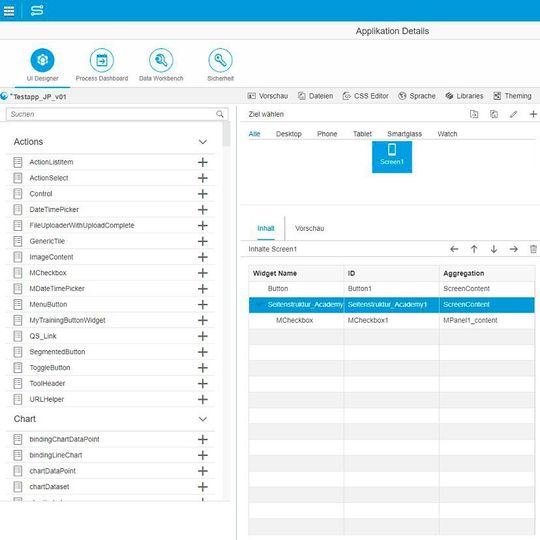Click the search magnifier icon in Suchen field
Image resolution: width=540 pixels, height=540 pixels.
tap(220, 114)
